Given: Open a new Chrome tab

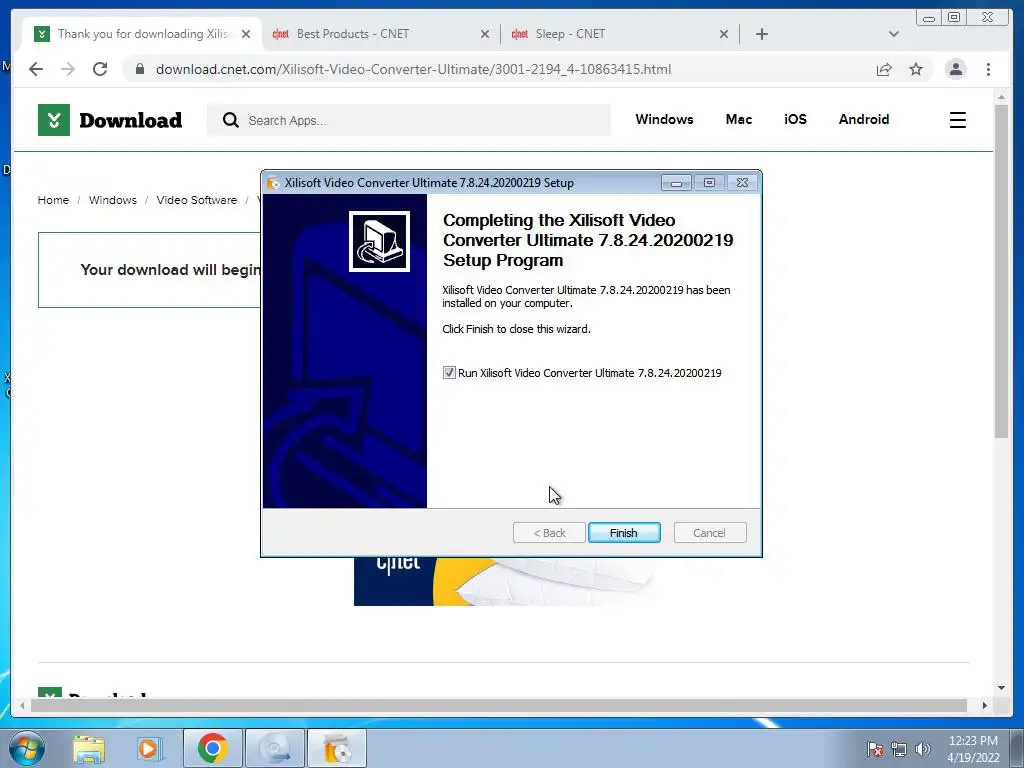Looking at the screenshot, I should click(761, 34).
